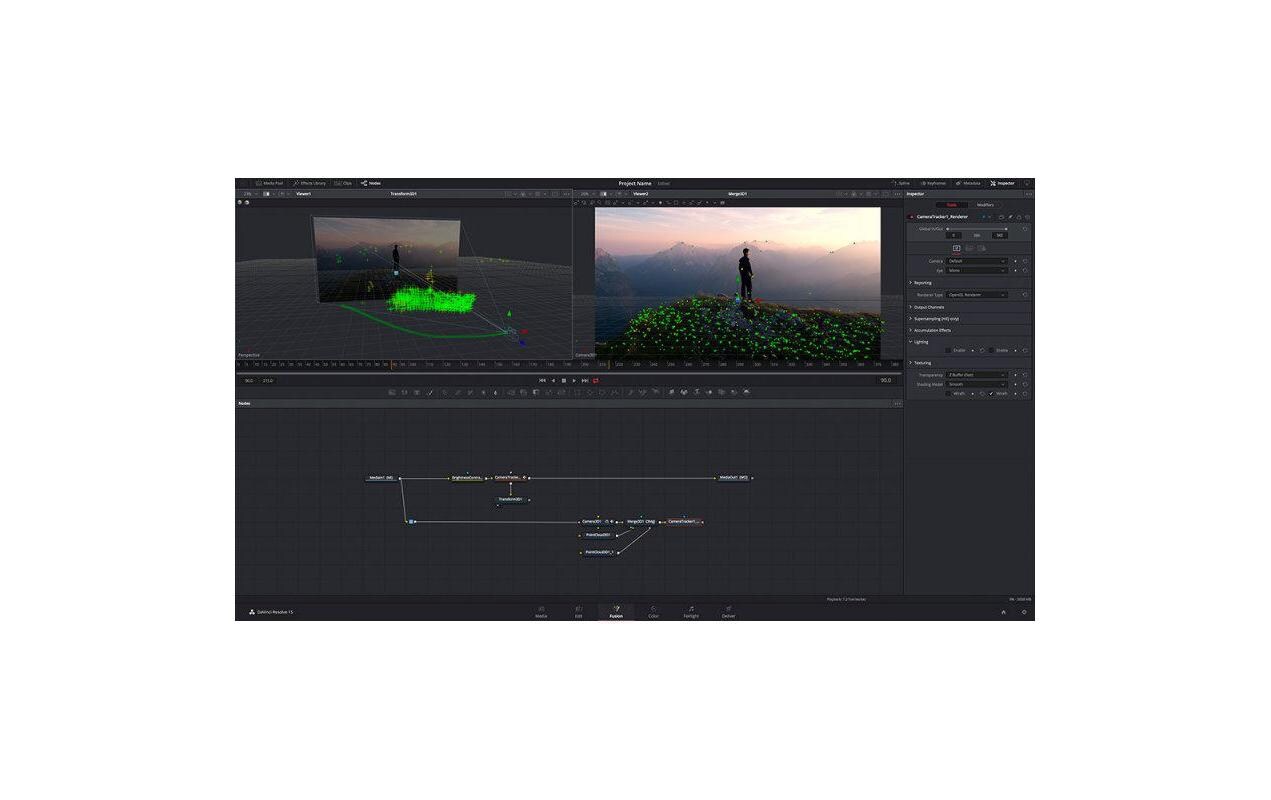This screenshot has height=800, width=1271.
Task: Tick the unchecked Wireframe checkbox
Action: click(948, 393)
